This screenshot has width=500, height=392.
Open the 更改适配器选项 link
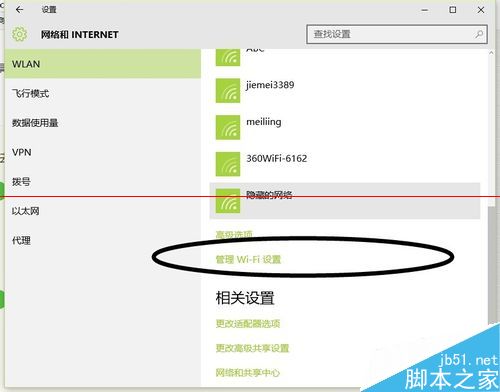tap(248, 324)
